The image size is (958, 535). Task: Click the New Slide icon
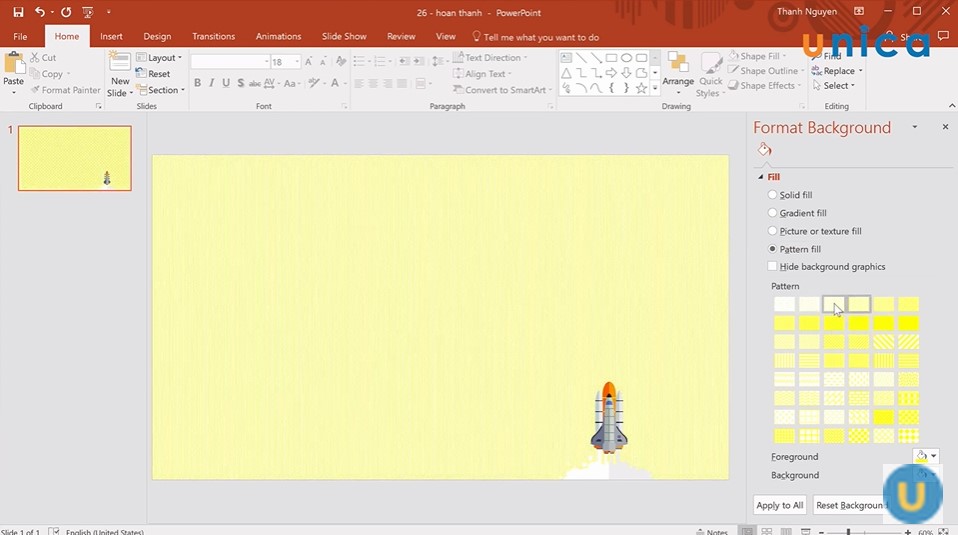[119, 67]
